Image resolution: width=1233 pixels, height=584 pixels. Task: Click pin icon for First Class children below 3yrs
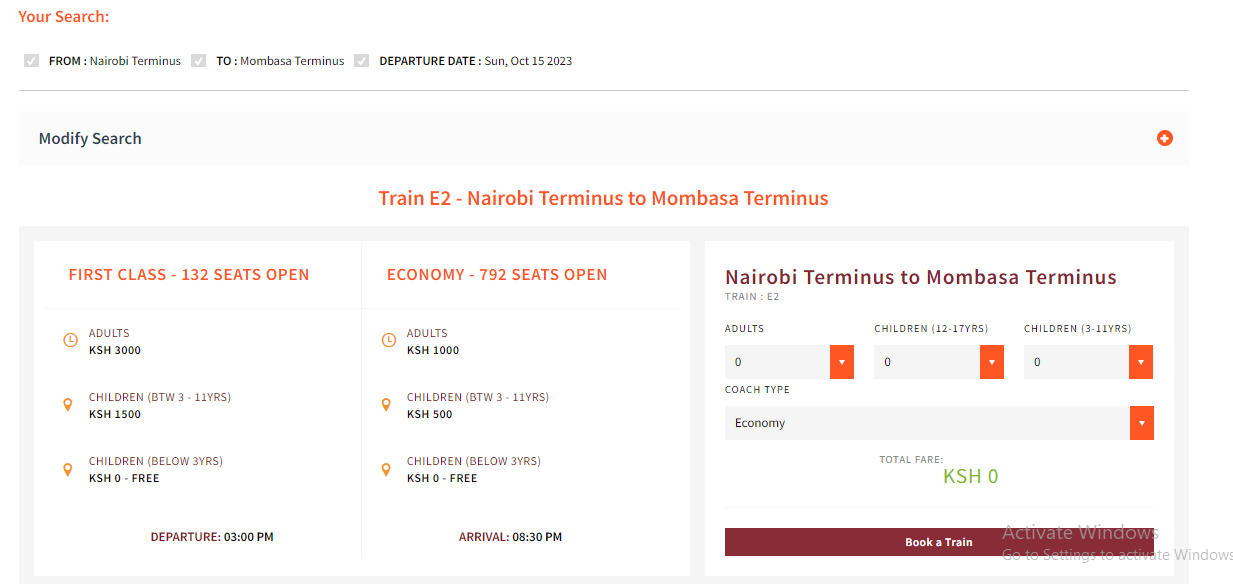click(x=68, y=469)
